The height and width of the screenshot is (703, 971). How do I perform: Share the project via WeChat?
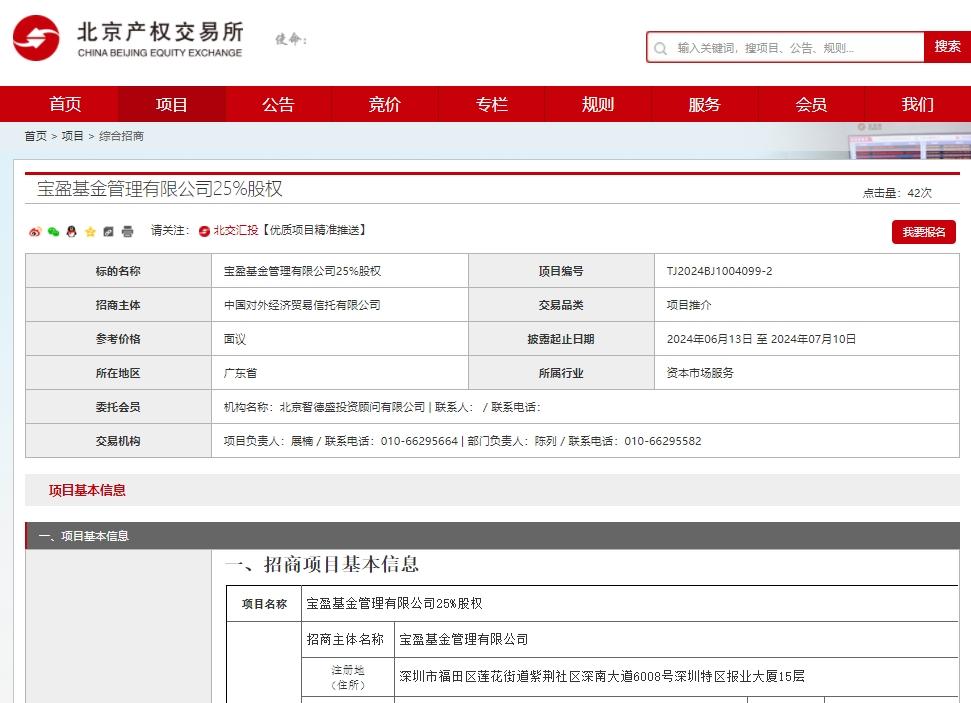pos(53,231)
